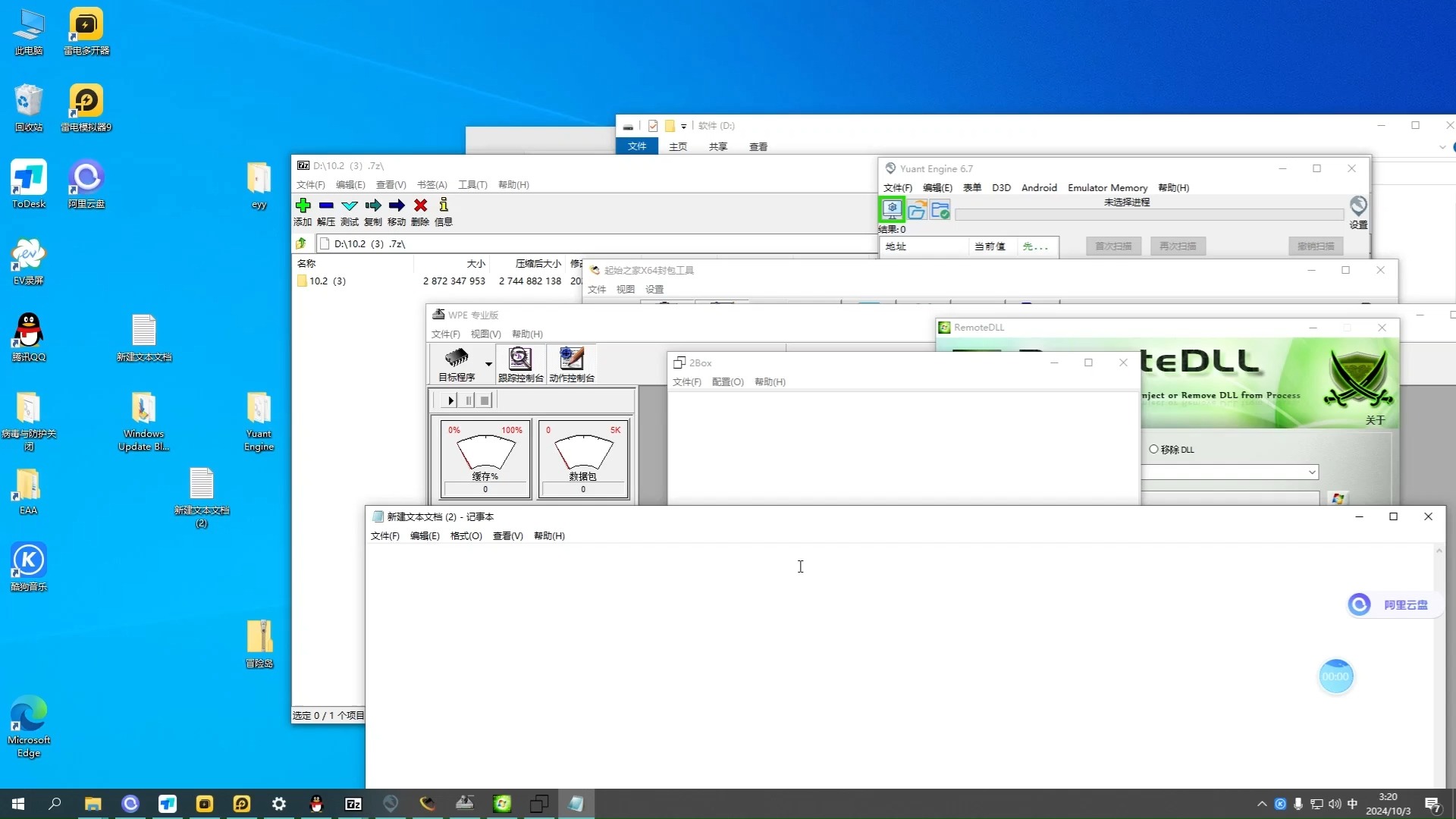Open the ToDesk desktop icon
This screenshot has height=819, width=1456.
click(x=29, y=184)
